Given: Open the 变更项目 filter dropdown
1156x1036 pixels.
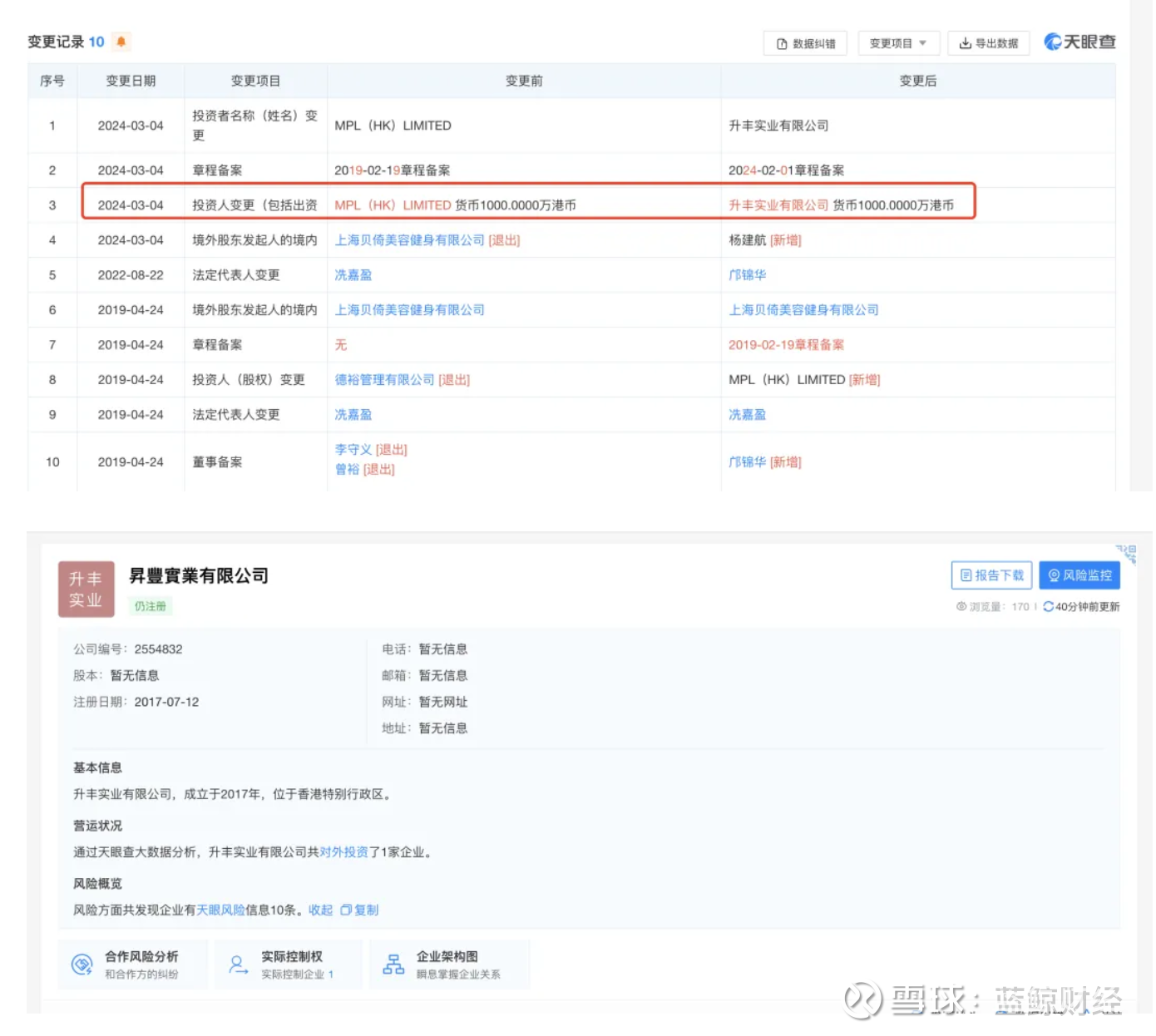Looking at the screenshot, I should pos(898,43).
